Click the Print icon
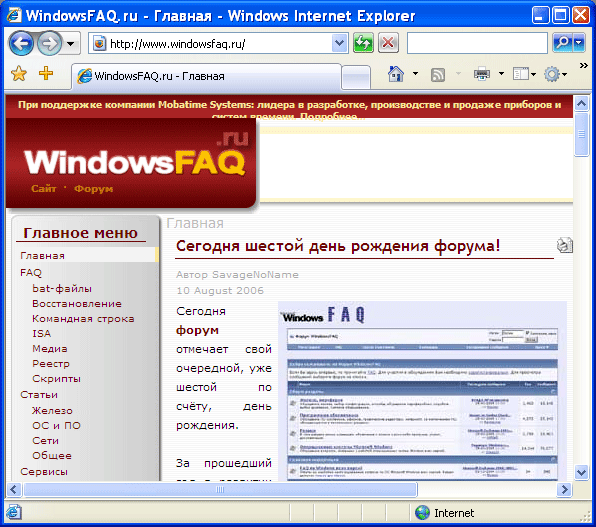Viewport: 596px width, 527px height. coord(482,74)
